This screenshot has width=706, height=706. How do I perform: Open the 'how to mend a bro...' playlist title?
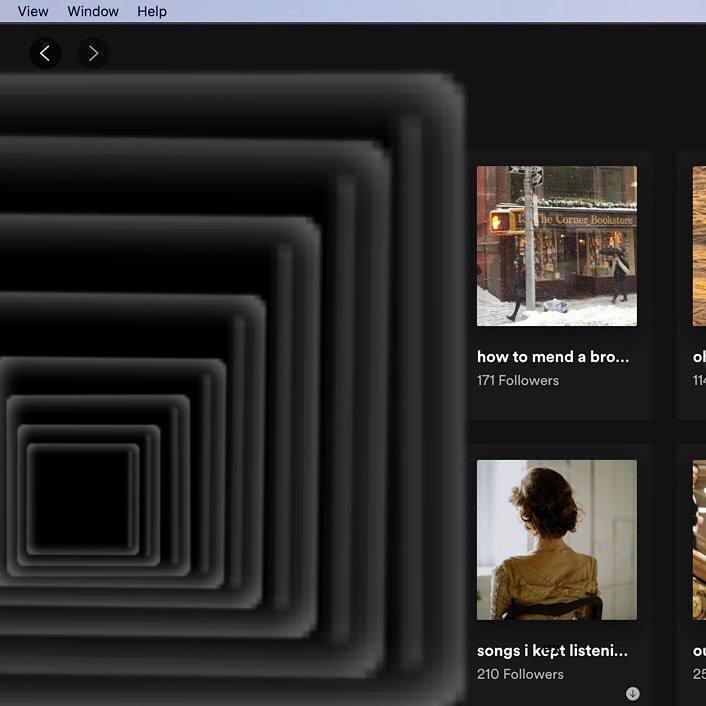553,357
